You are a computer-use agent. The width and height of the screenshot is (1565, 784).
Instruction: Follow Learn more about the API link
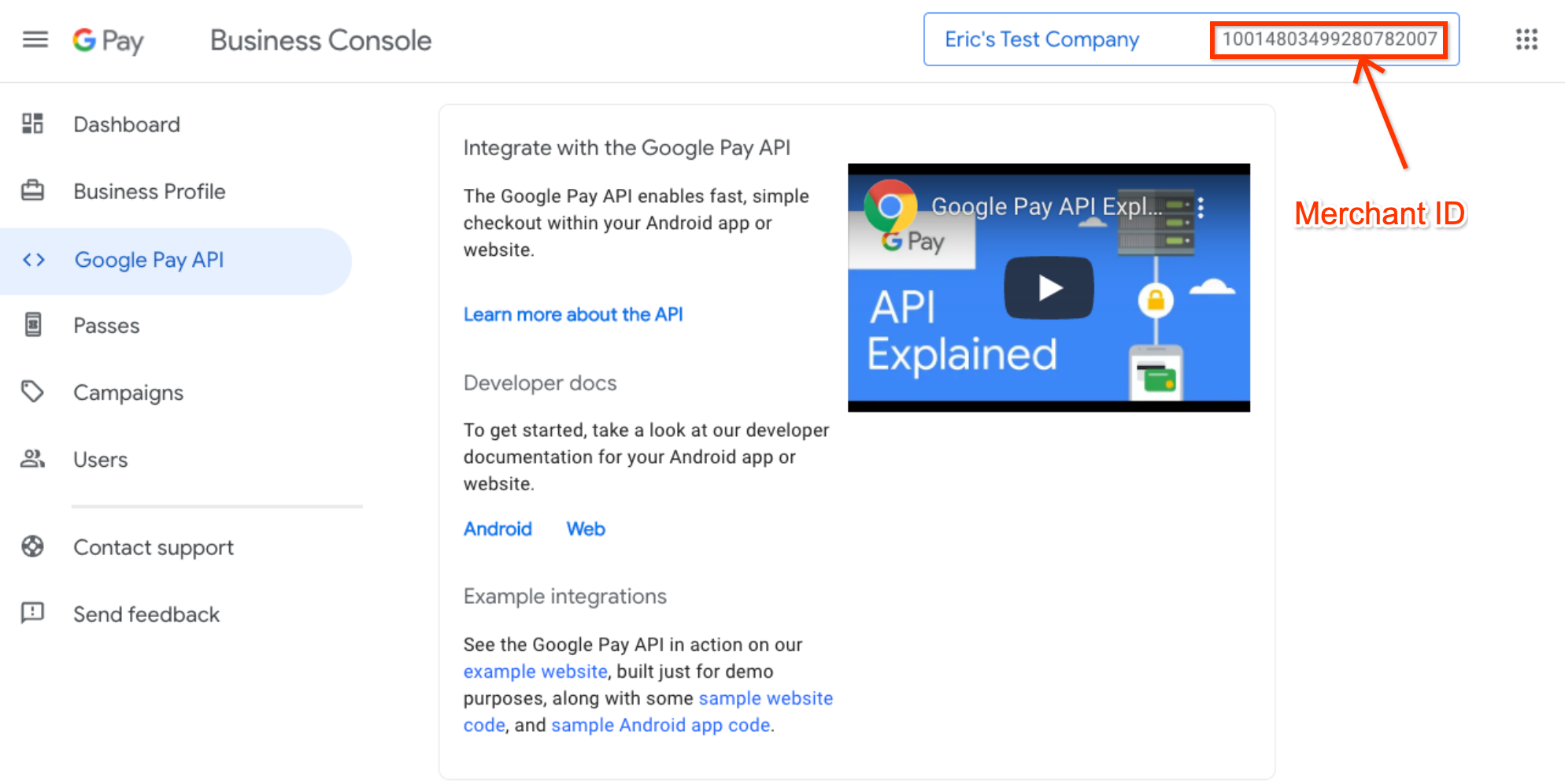(x=573, y=315)
